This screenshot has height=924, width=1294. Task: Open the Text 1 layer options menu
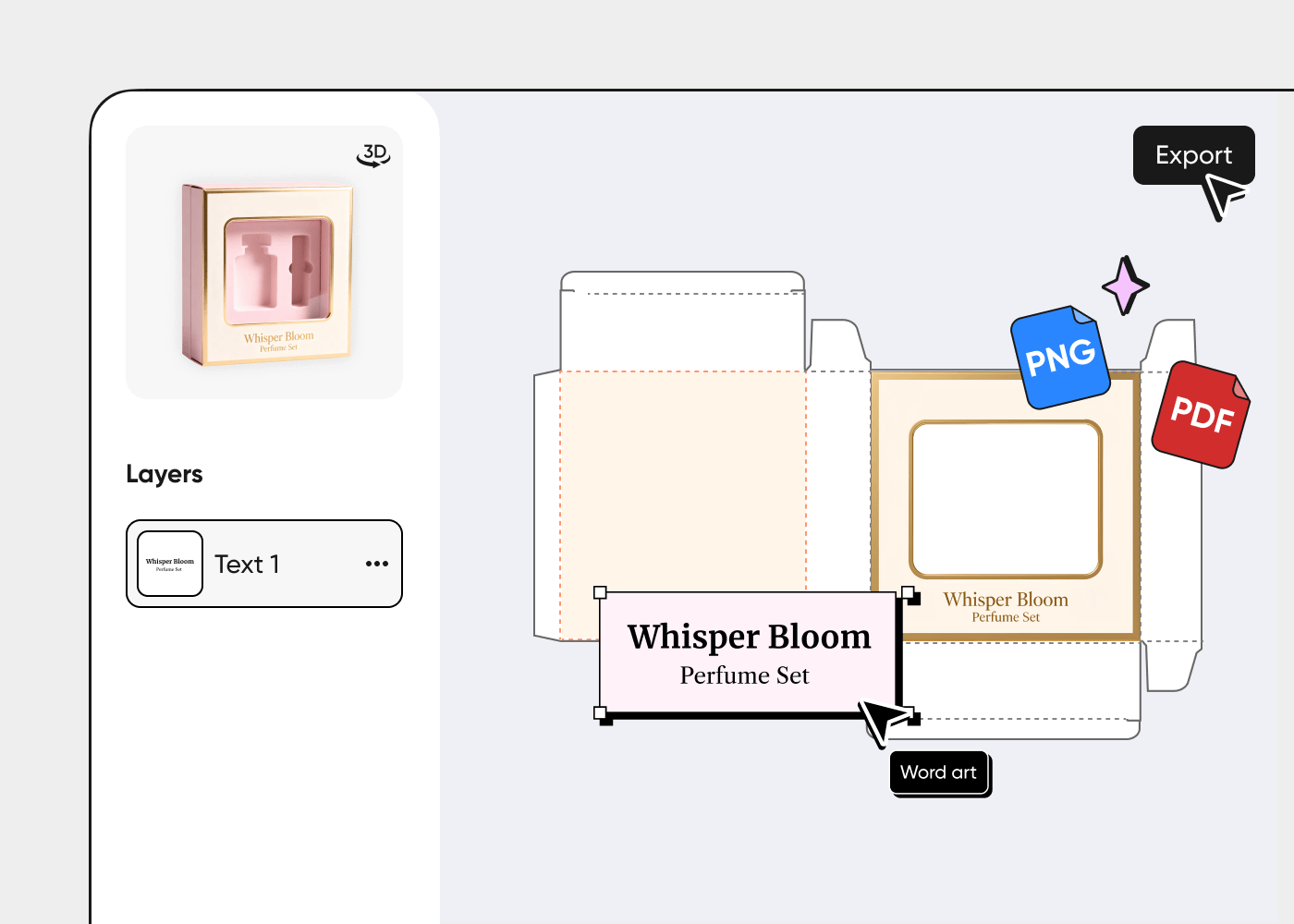coord(376,563)
